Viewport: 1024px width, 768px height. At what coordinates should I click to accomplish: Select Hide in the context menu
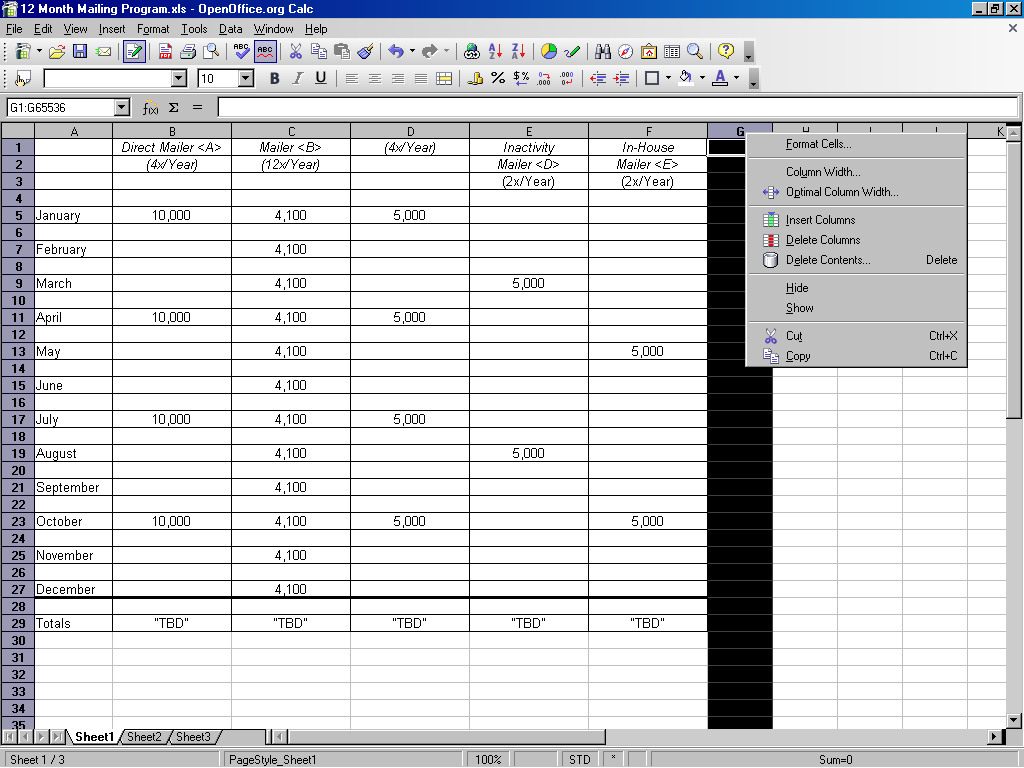click(797, 288)
